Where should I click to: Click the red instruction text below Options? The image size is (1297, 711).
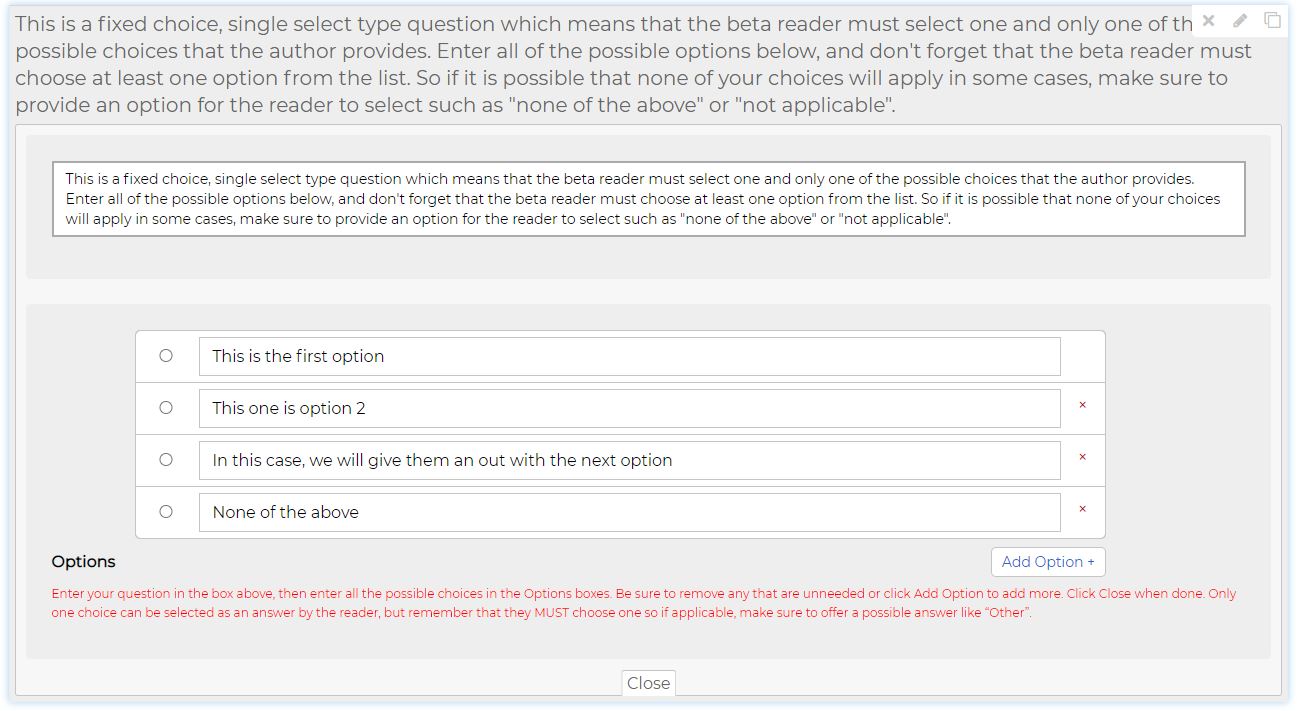(643, 603)
